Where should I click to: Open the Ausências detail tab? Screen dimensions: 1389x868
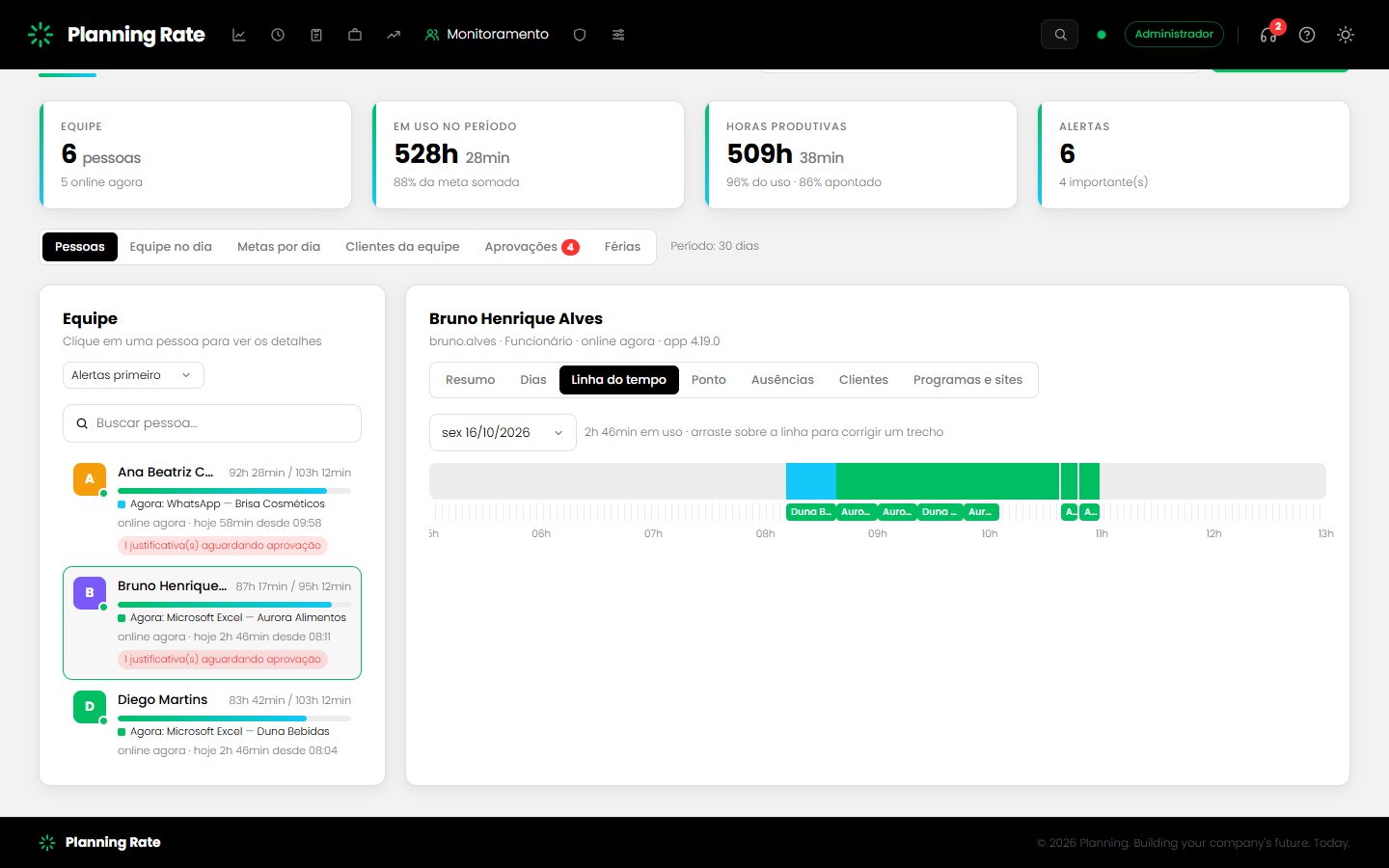coord(782,380)
